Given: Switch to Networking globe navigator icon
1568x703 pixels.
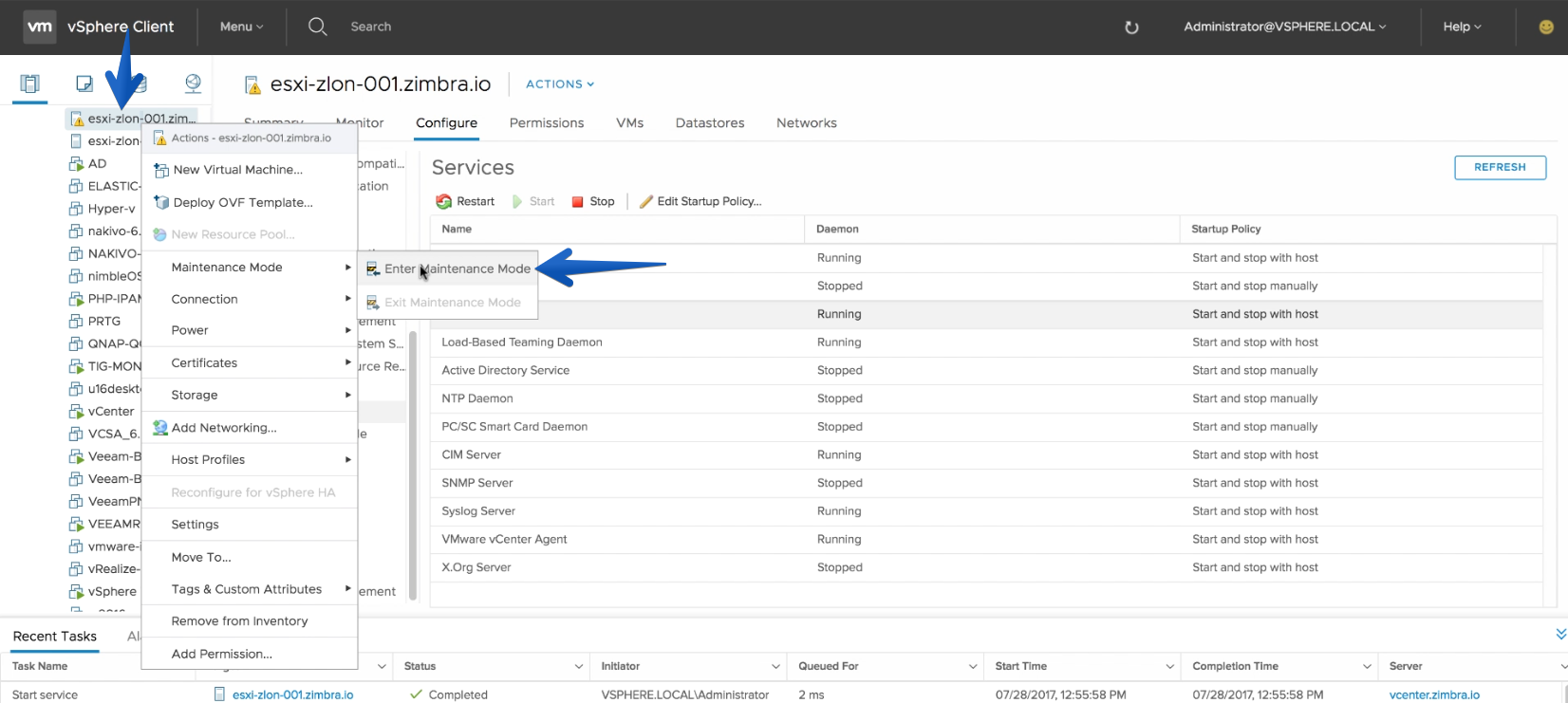Looking at the screenshot, I should pyautogui.click(x=193, y=83).
